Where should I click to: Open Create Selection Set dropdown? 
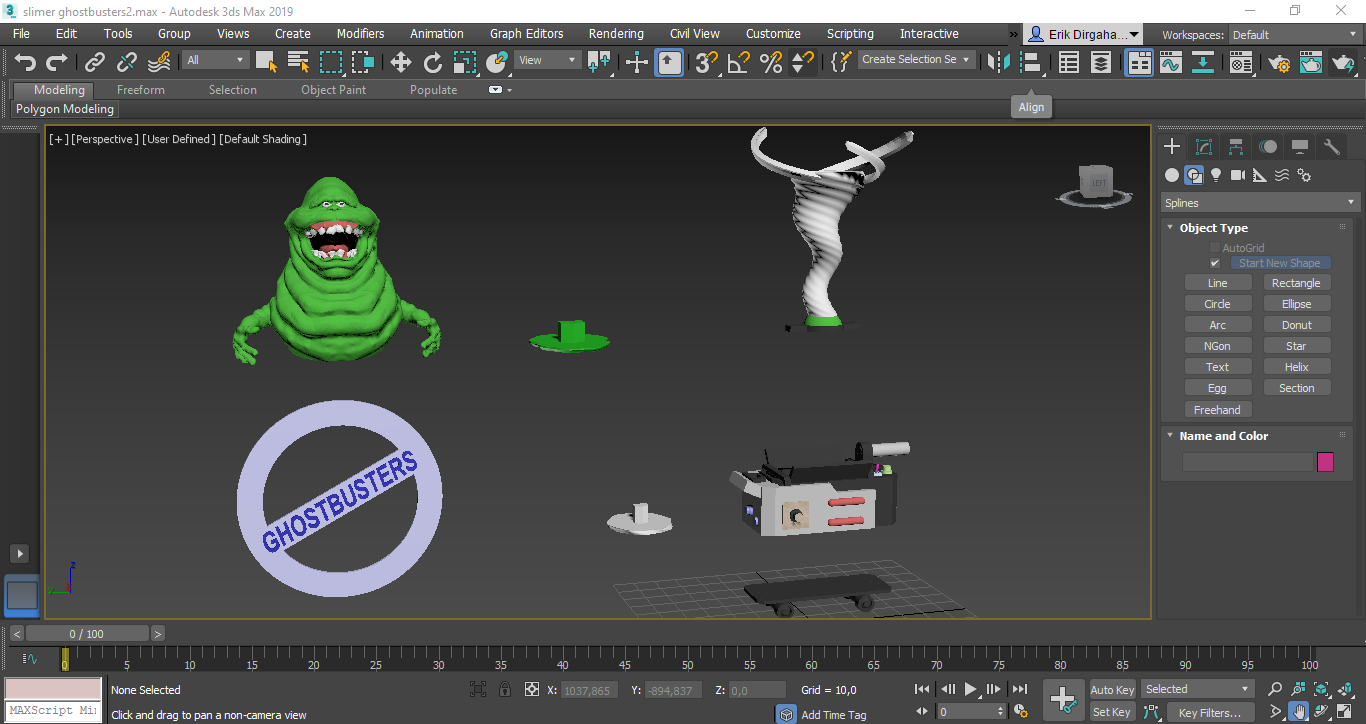(916, 60)
